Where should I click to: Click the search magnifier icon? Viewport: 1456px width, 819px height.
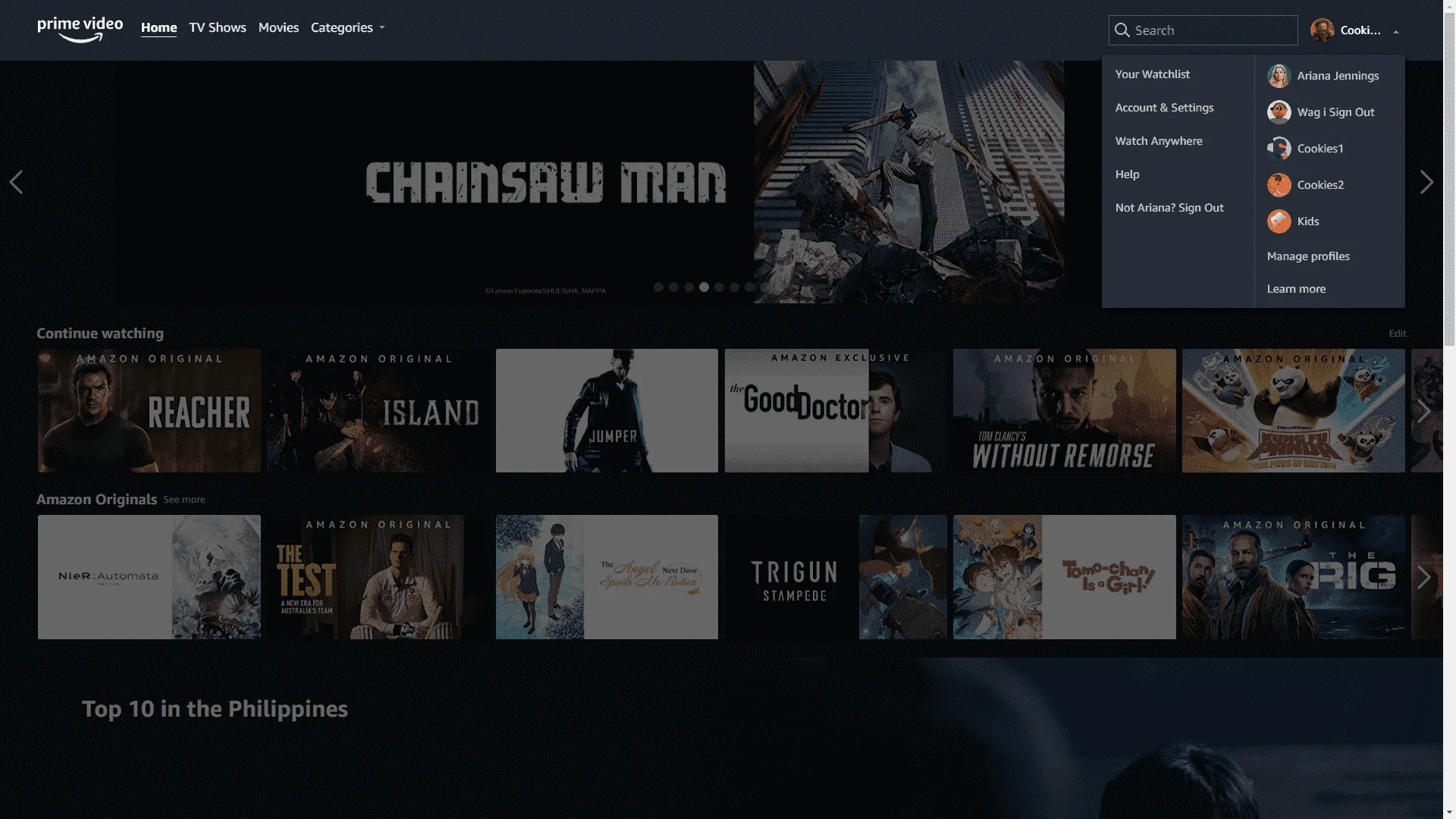coord(1122,30)
